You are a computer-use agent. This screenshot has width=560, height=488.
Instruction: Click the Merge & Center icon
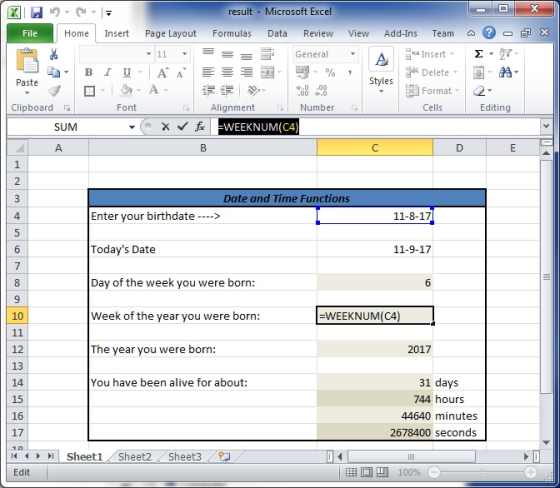click(268, 73)
